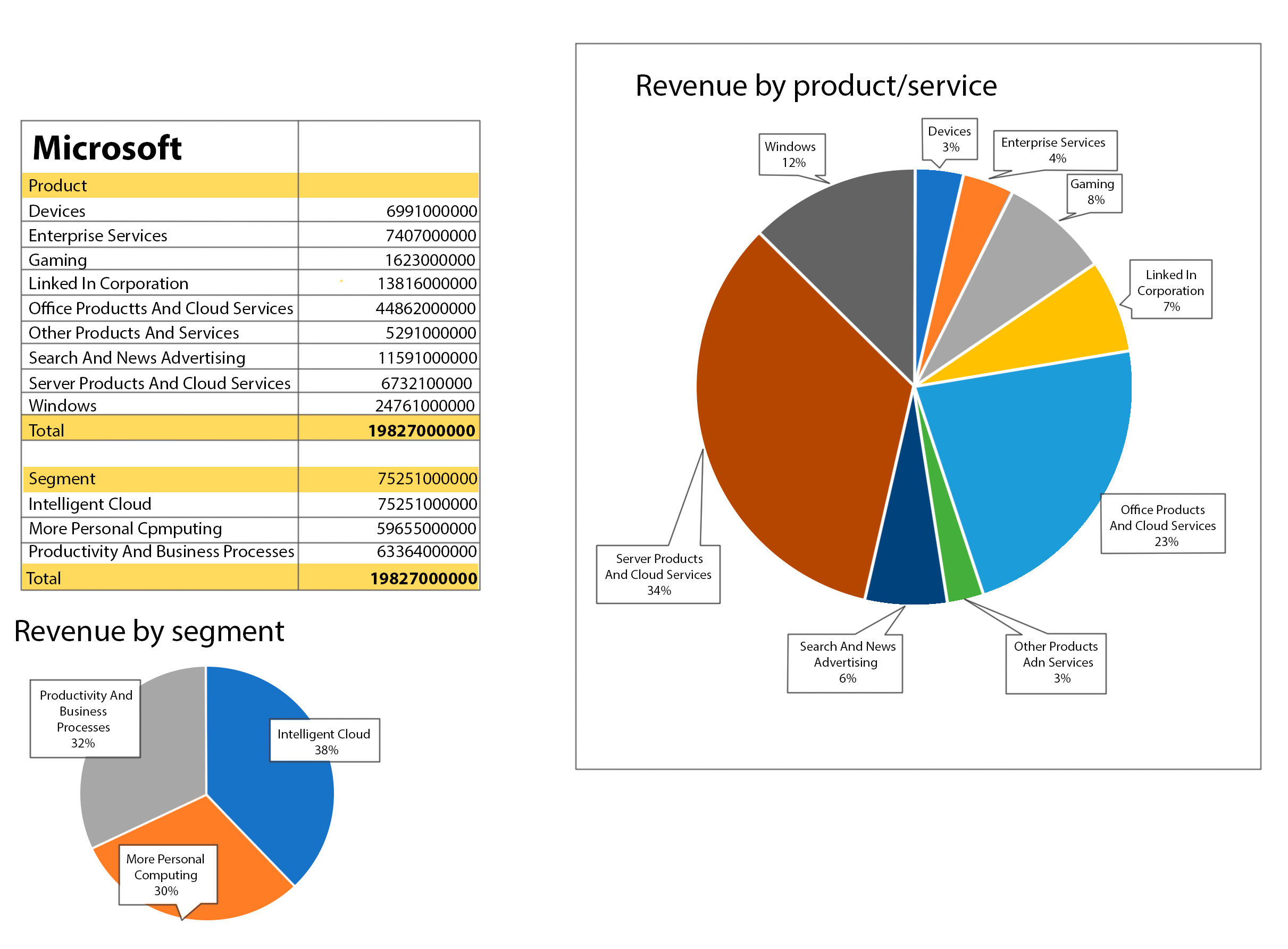This screenshot has width=1288, height=949.
Task: Select the Product header row label
Action: pos(57,186)
